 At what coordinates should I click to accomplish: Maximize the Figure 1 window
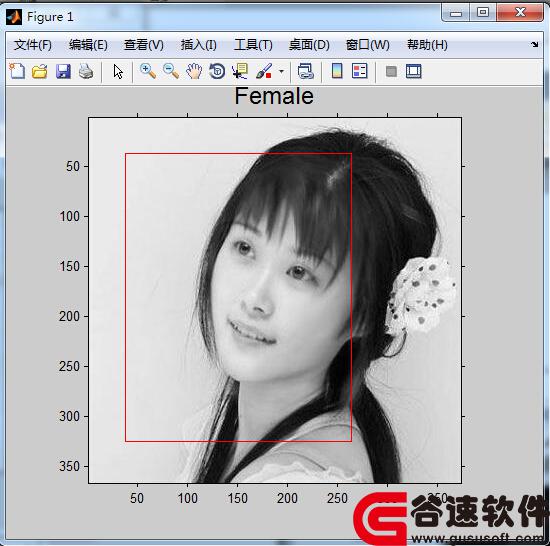pyautogui.click(x=483, y=13)
